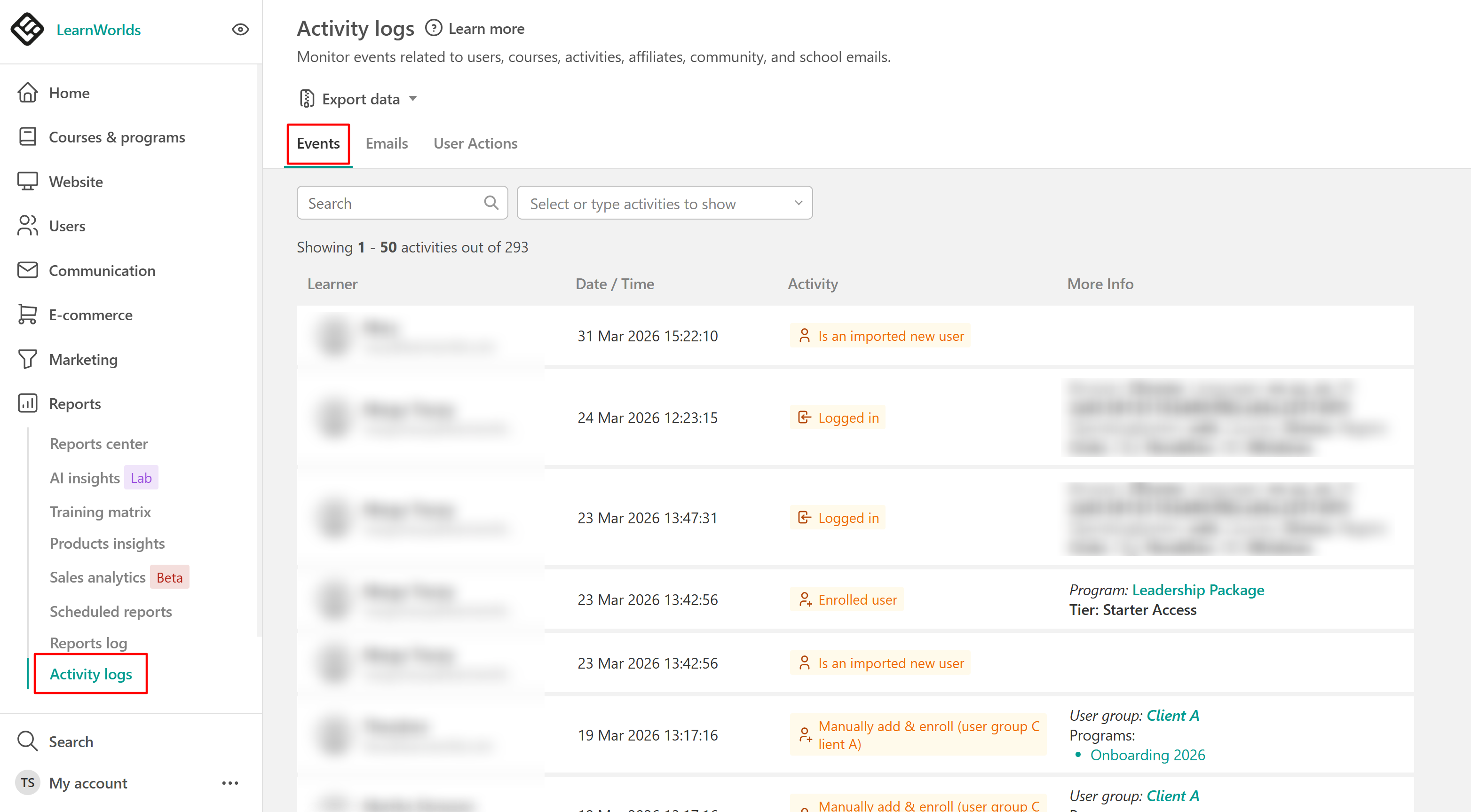Click the LearnWorlds logo icon
1471x812 pixels.
(27, 29)
